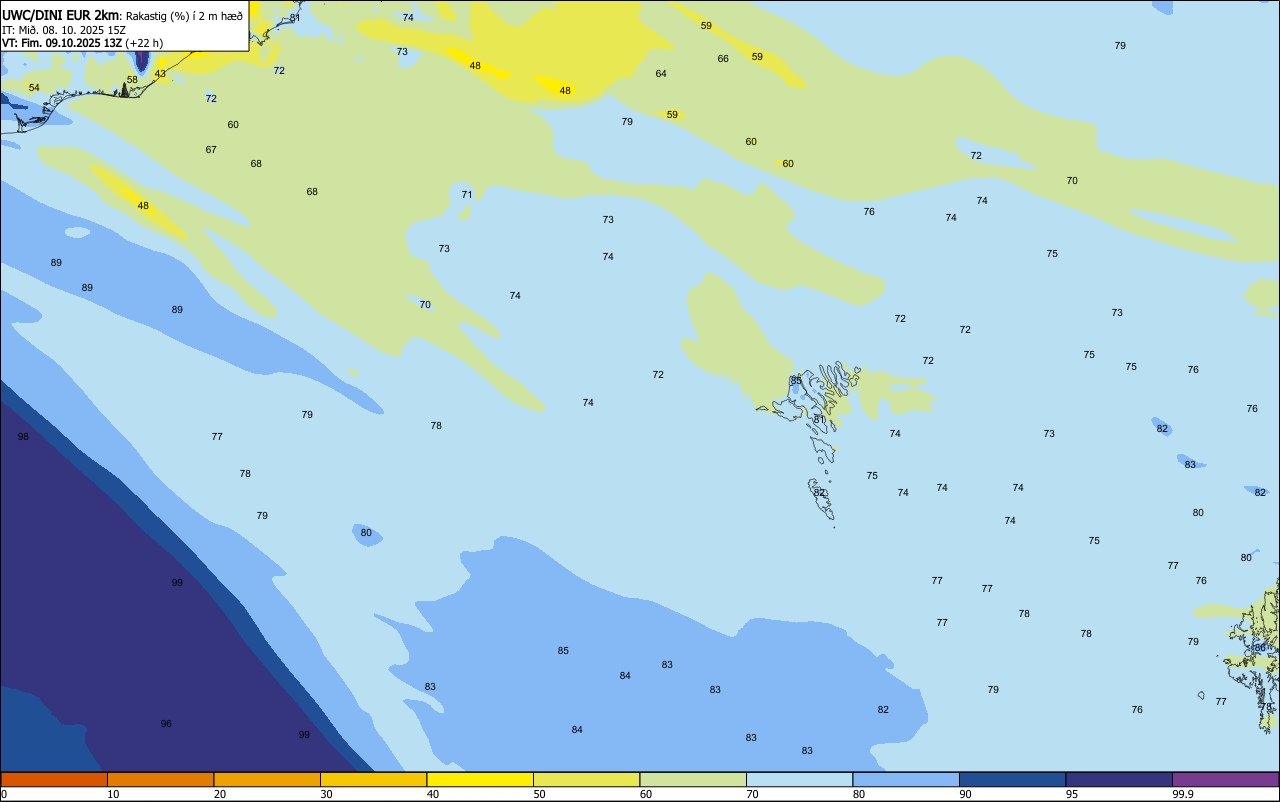Viewport: 1280px width, 802px height.
Task: Click the map value 64
Action: click(x=661, y=74)
